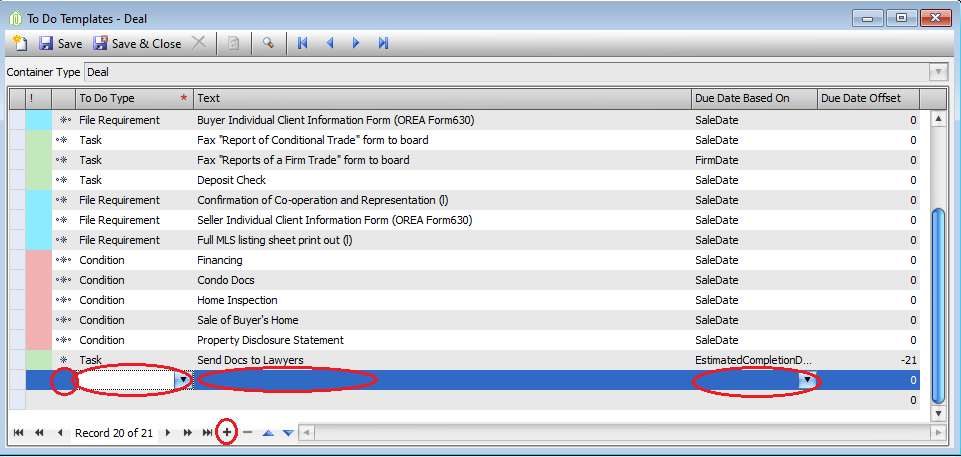The image size is (961, 457).
Task: Click status icon of Financing row
Action: point(63,260)
